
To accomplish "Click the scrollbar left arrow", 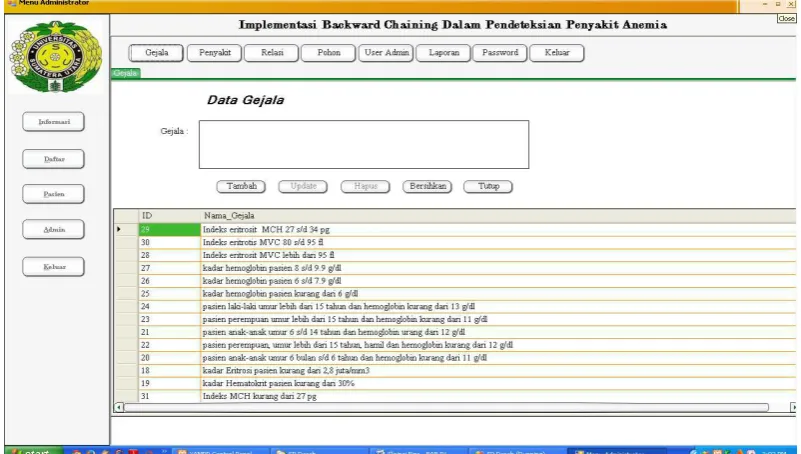I will point(119,407).
